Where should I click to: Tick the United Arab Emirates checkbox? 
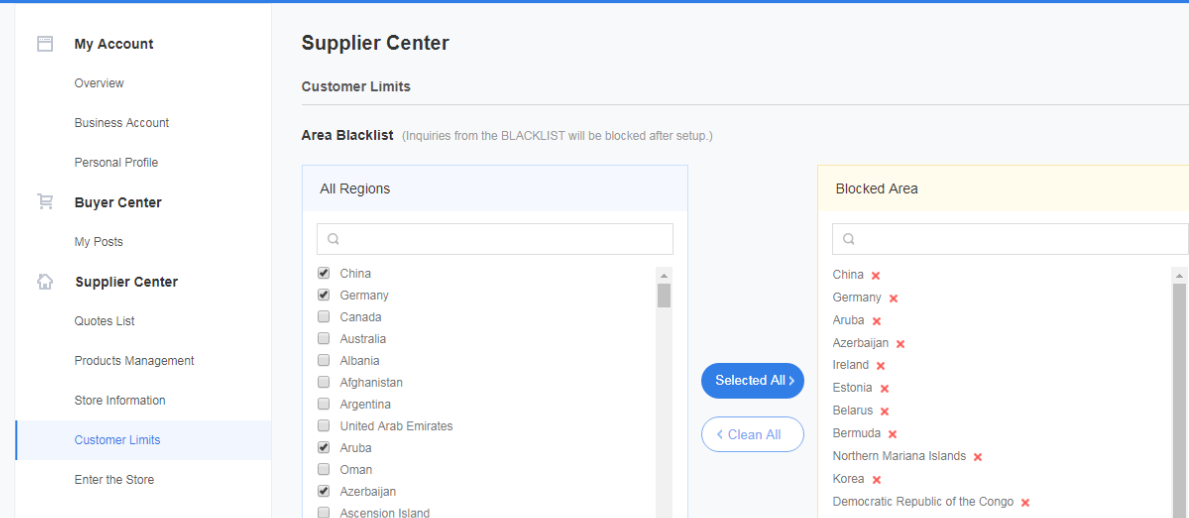(324, 425)
